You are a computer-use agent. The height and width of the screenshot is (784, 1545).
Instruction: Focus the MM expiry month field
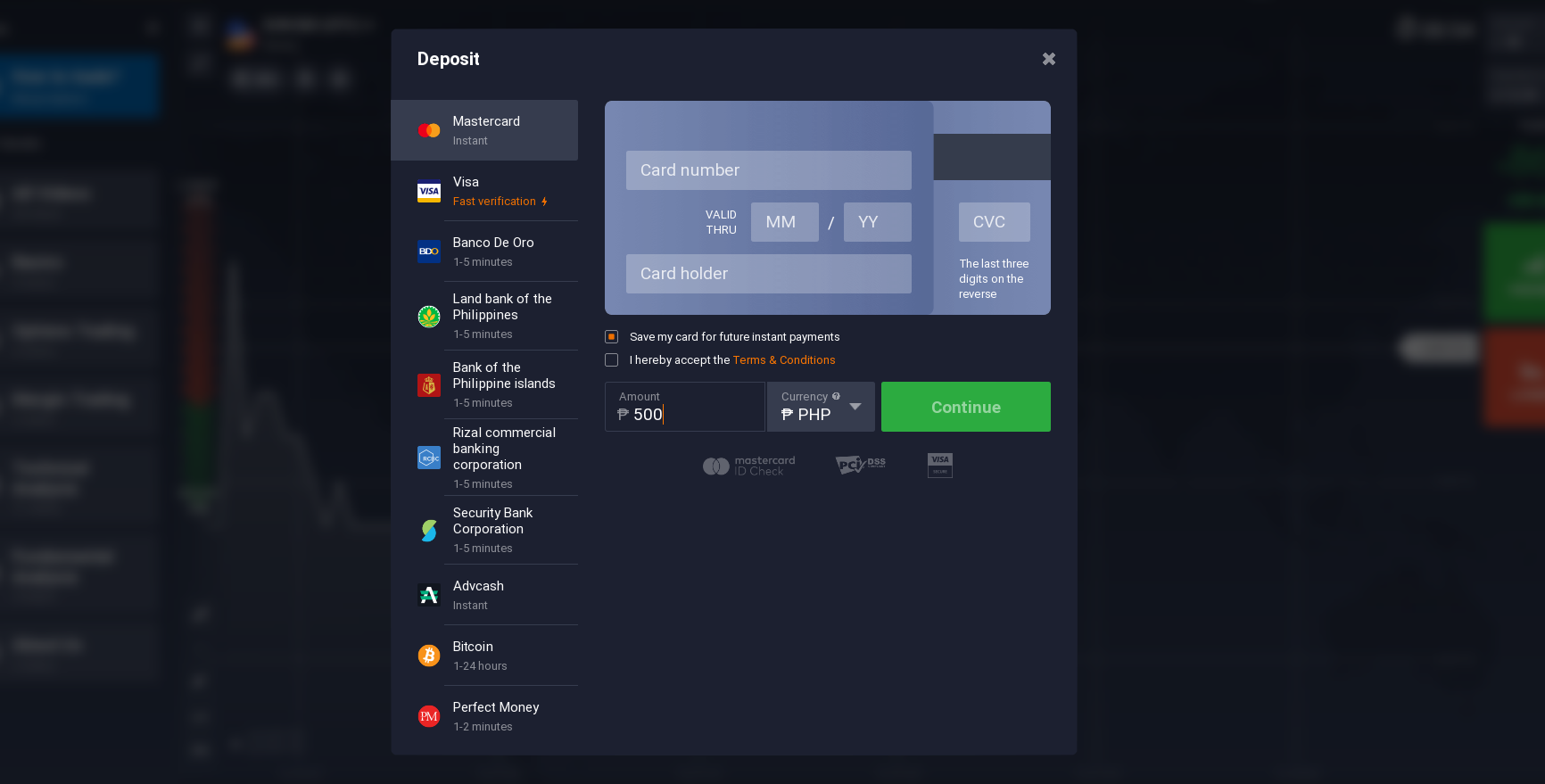(785, 222)
